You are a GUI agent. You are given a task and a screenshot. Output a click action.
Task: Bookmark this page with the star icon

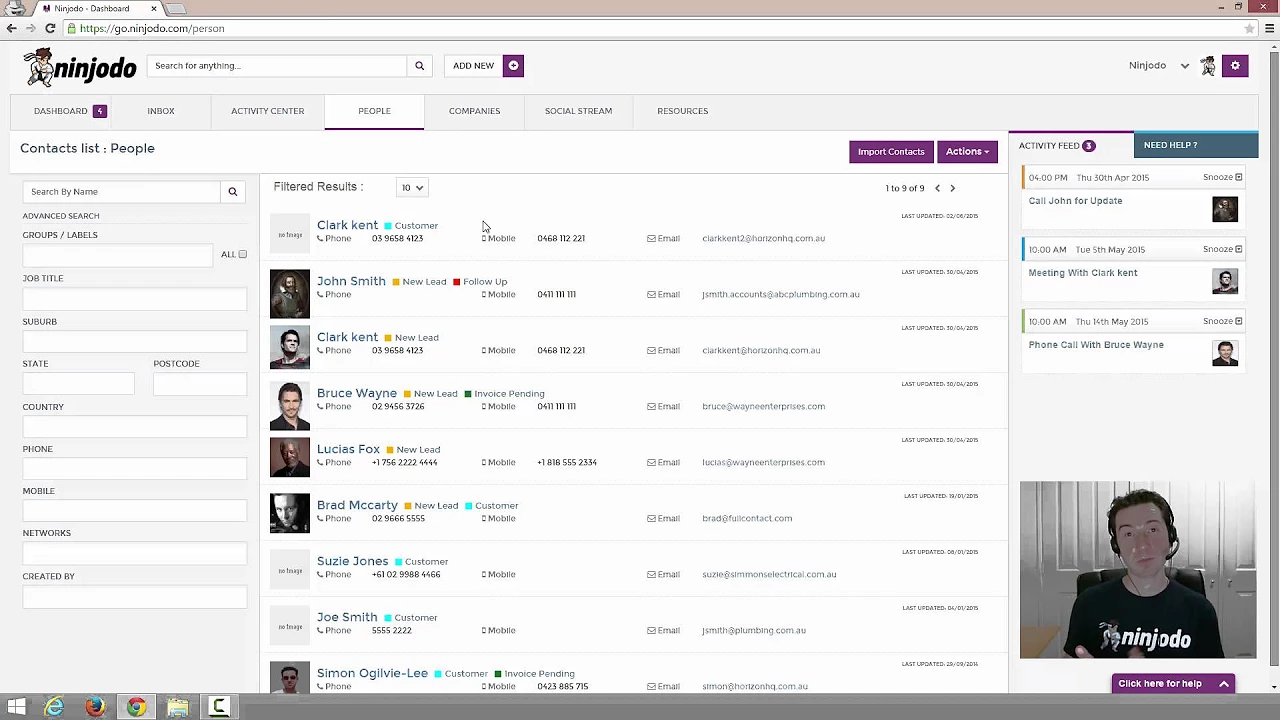click(1249, 28)
